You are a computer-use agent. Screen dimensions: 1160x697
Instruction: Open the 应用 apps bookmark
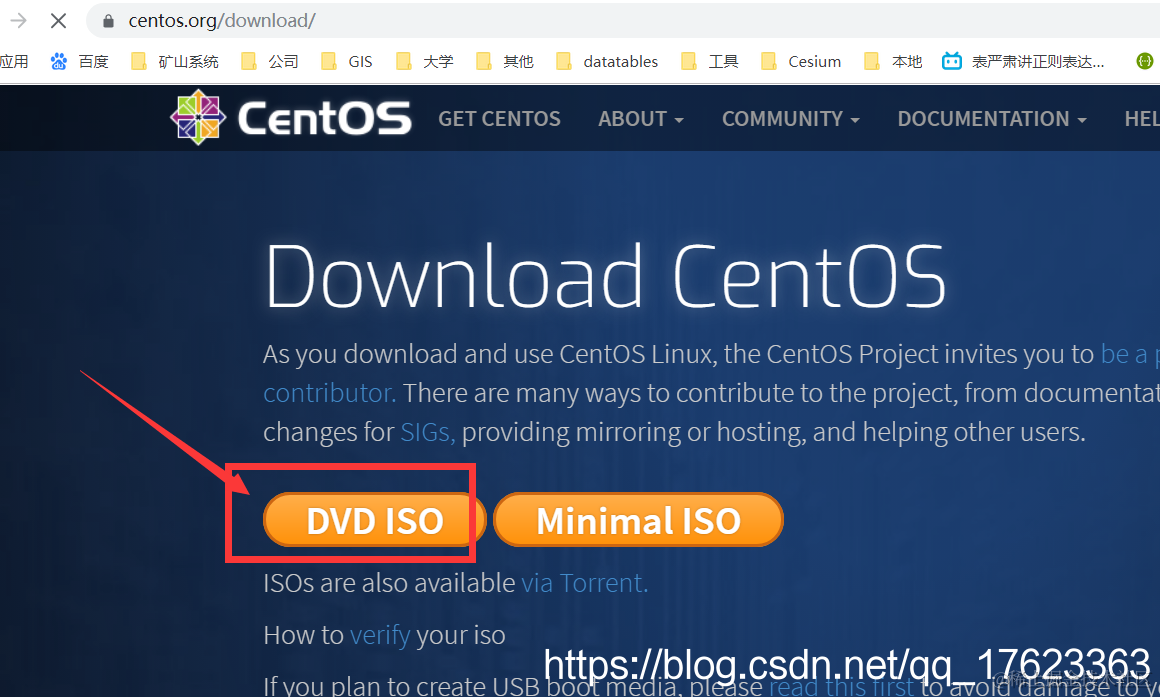click(13, 61)
